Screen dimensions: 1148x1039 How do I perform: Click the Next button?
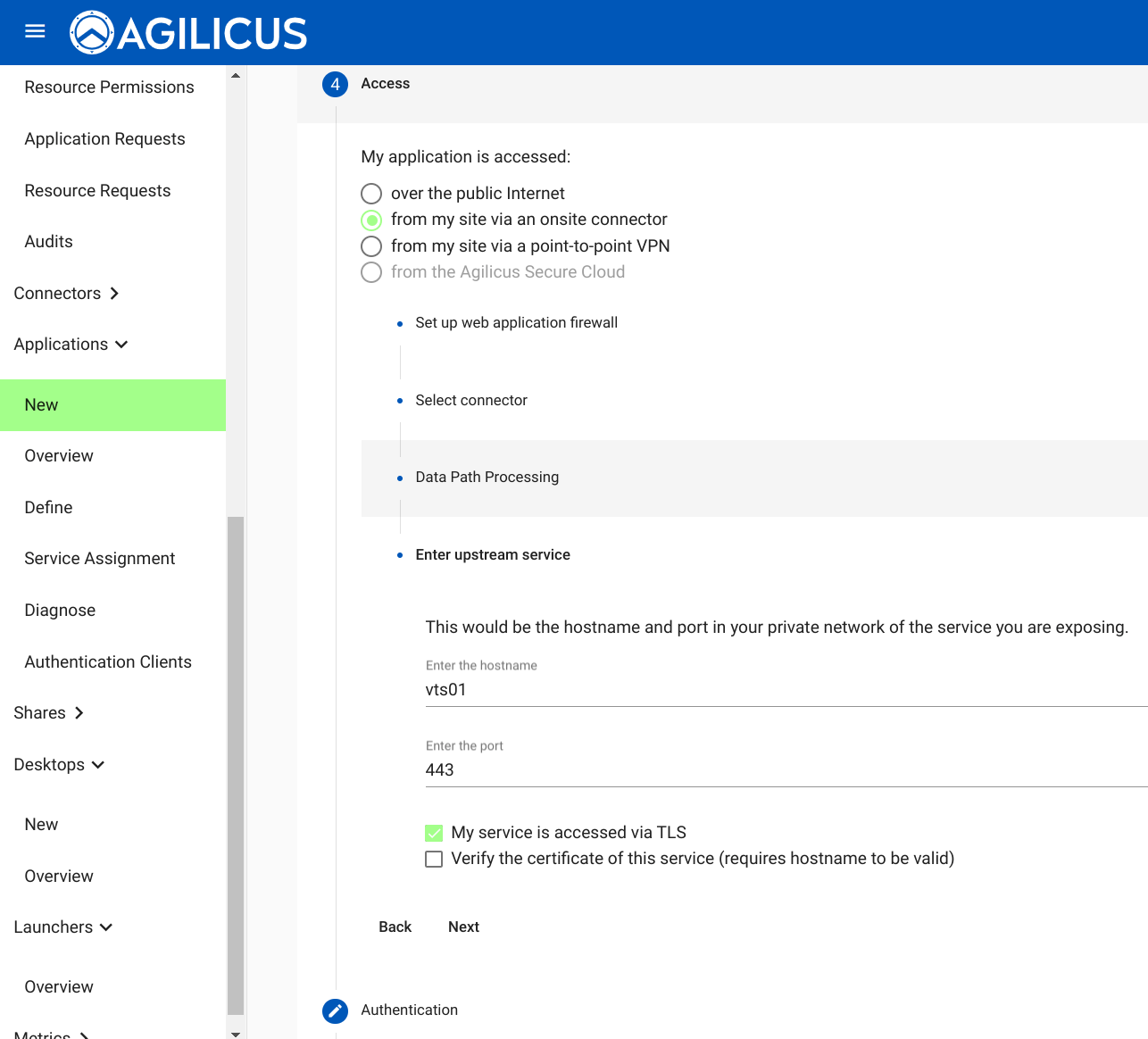pos(463,927)
